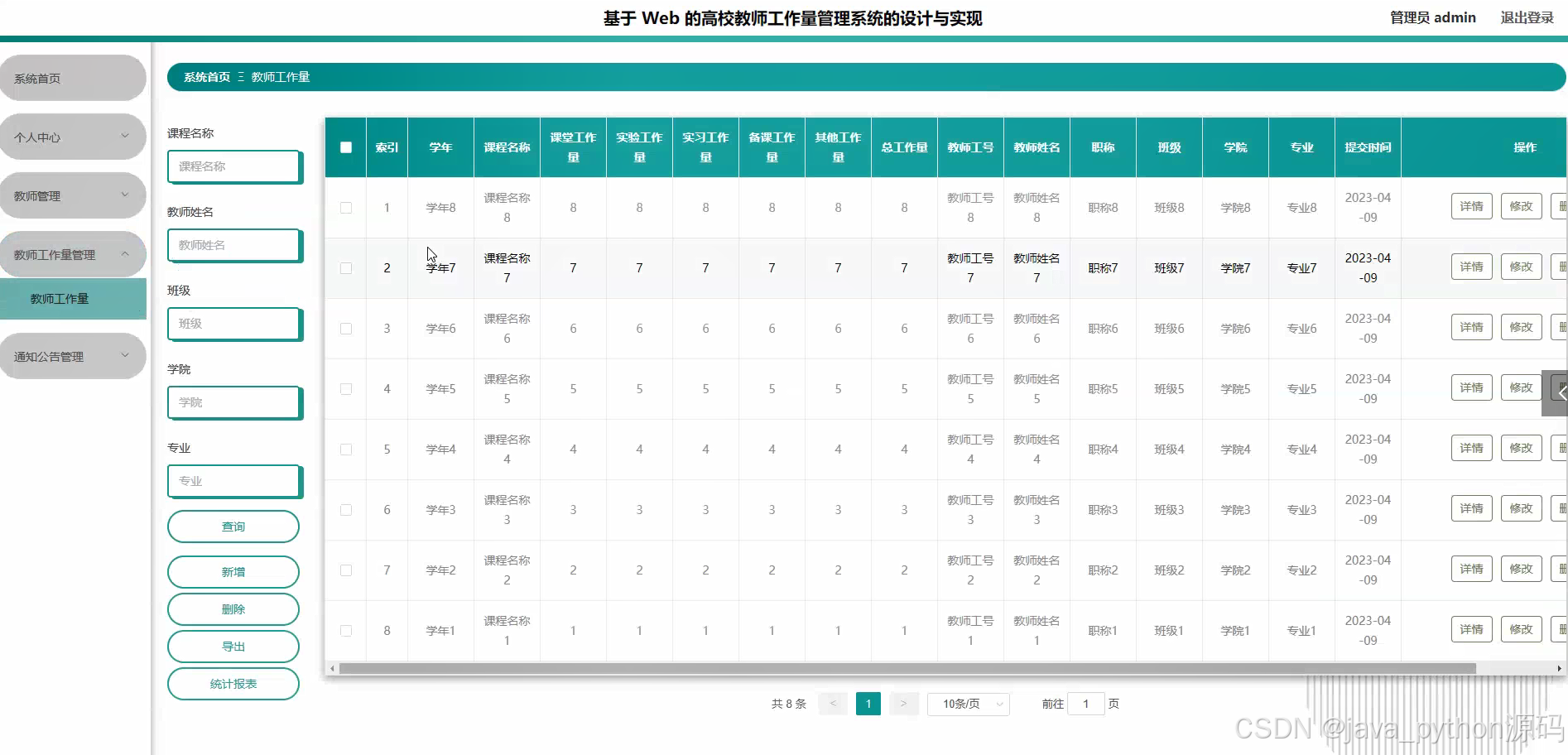Click the 学院4 cell
The image size is (1568, 755).
1235,450
